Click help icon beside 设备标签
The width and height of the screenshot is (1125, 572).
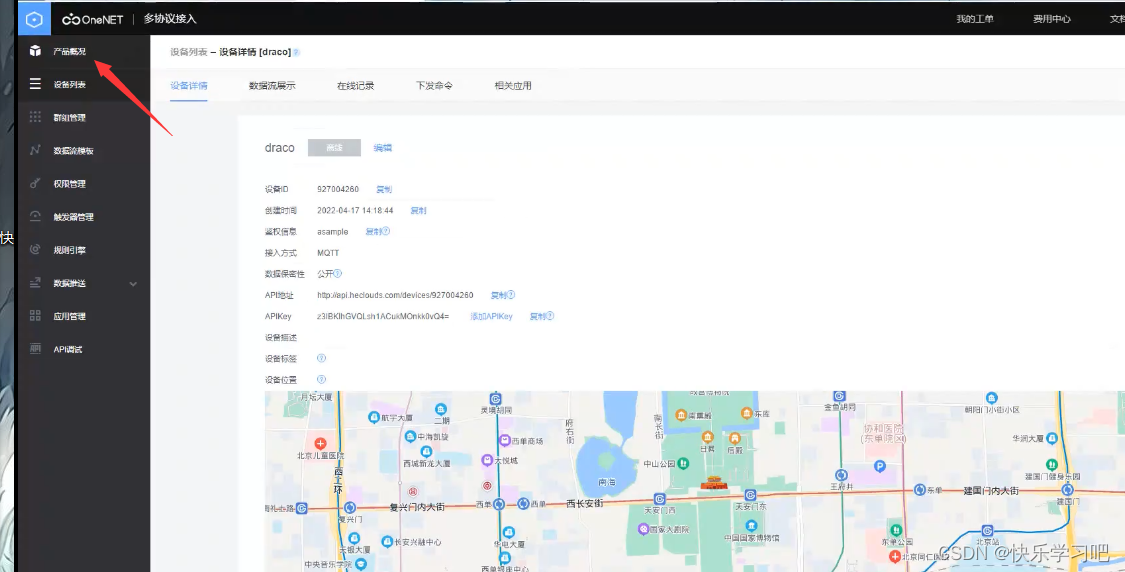tap(321, 358)
